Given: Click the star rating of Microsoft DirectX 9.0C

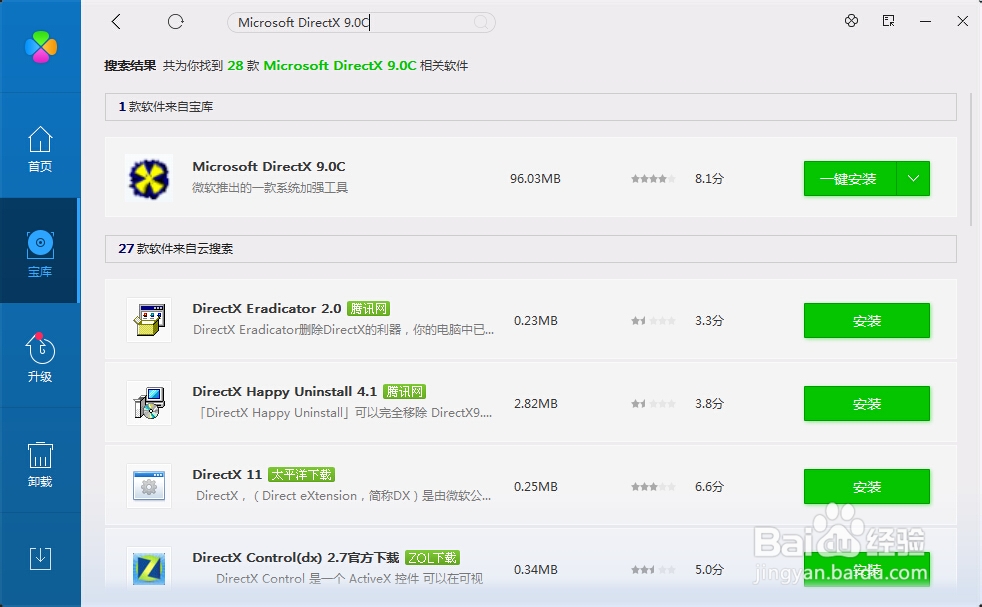Looking at the screenshot, I should (x=653, y=179).
